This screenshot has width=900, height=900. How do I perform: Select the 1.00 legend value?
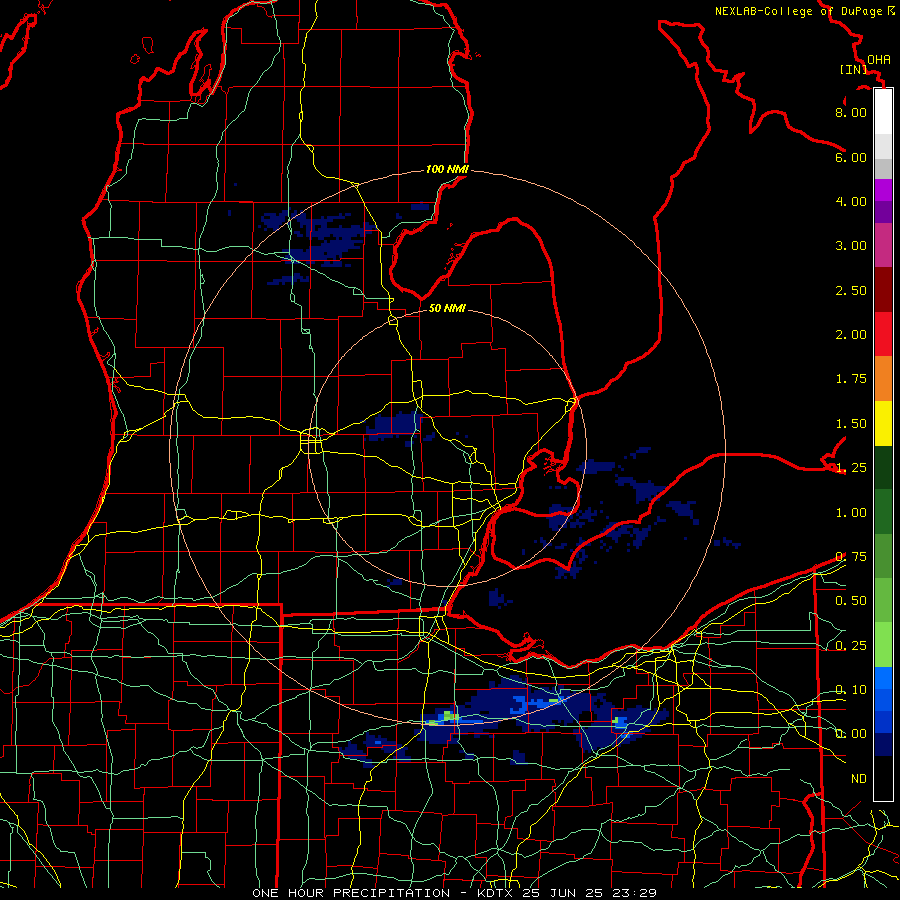coord(851,513)
